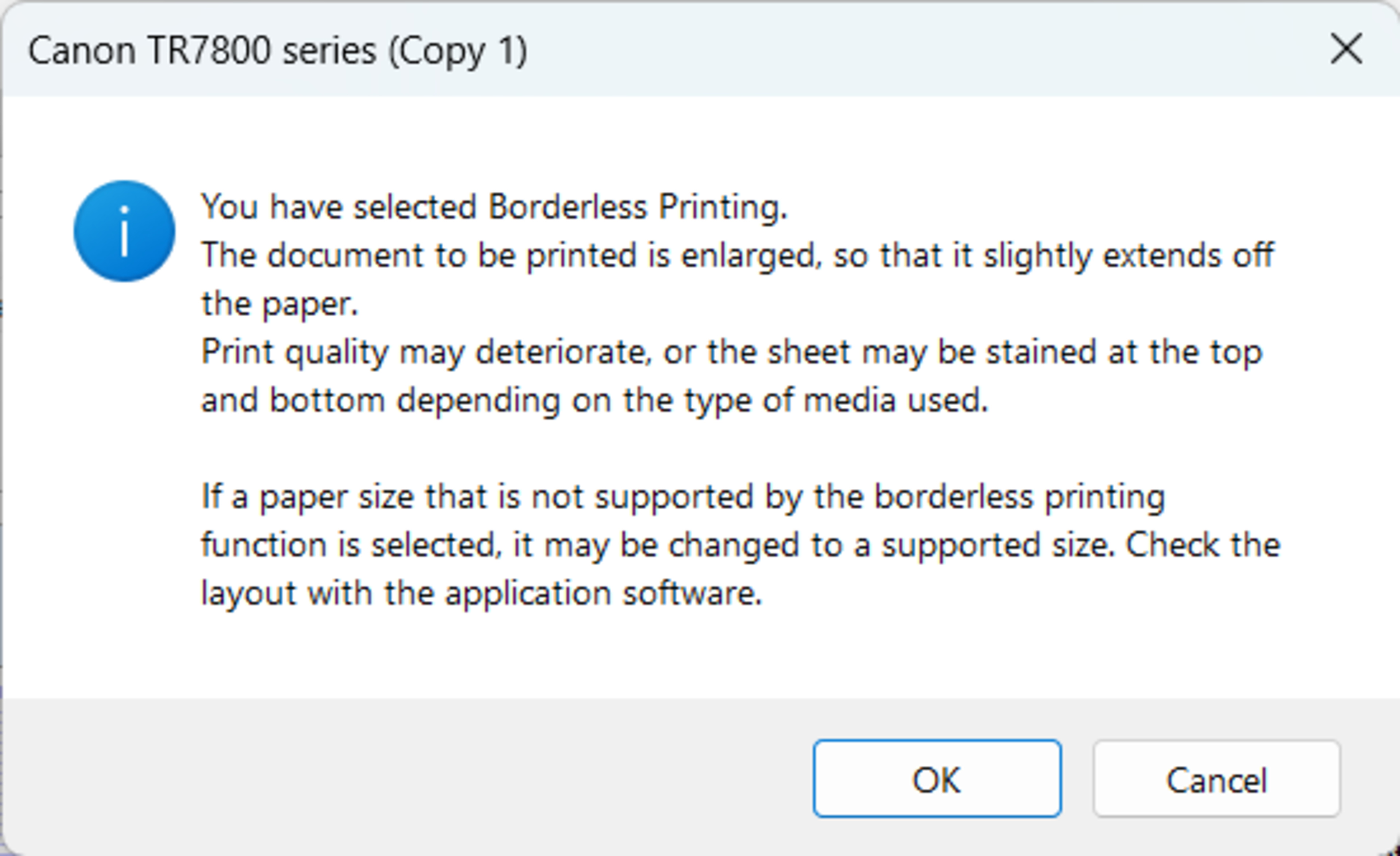Click the line starting 'The document to be printed'
This screenshot has width=1400, height=856.
(737, 255)
